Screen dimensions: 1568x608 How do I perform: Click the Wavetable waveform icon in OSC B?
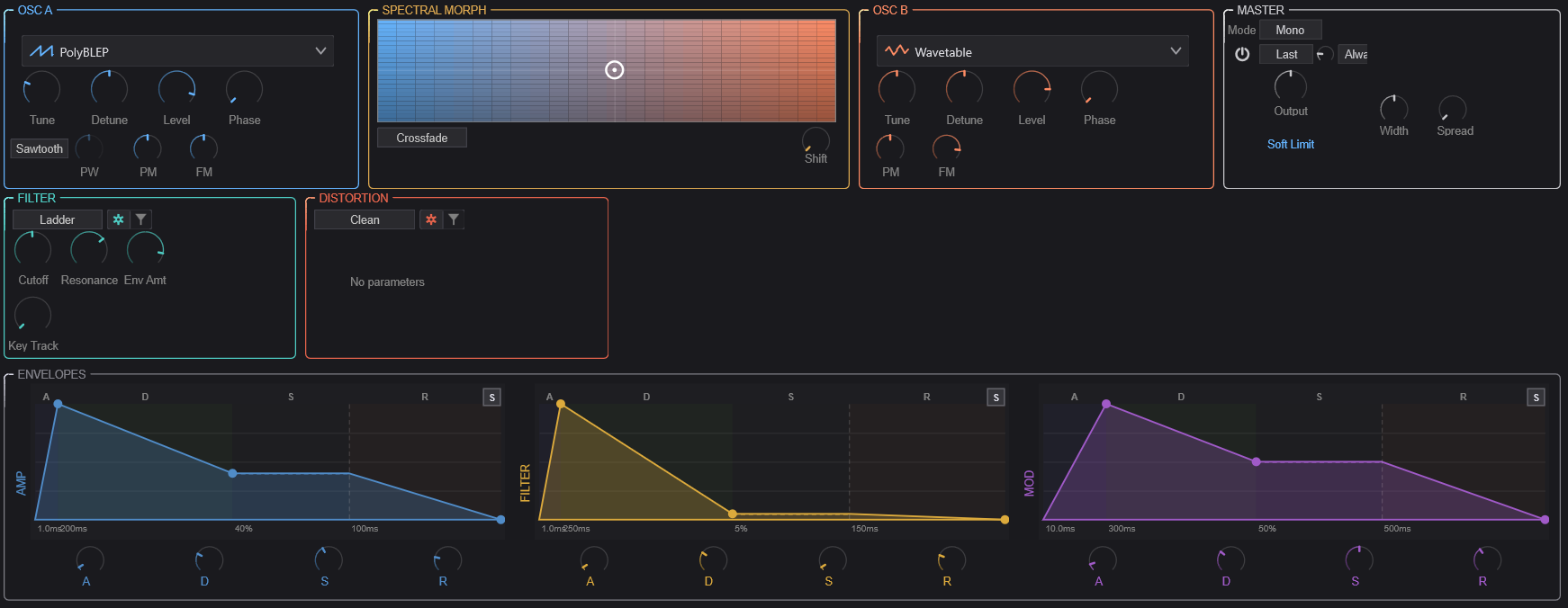[897, 51]
